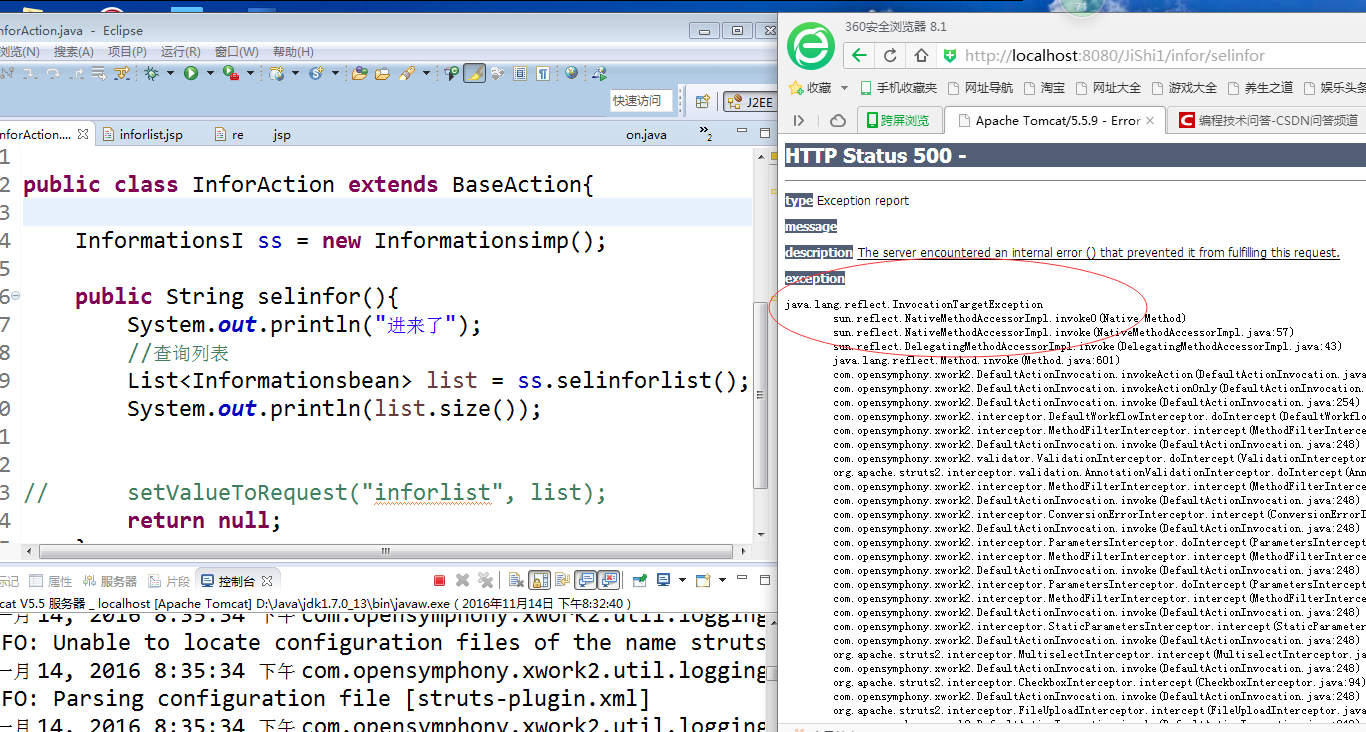Open the 淘宝 bookmark
This screenshot has height=732, width=1366.
pyautogui.click(x=1044, y=88)
